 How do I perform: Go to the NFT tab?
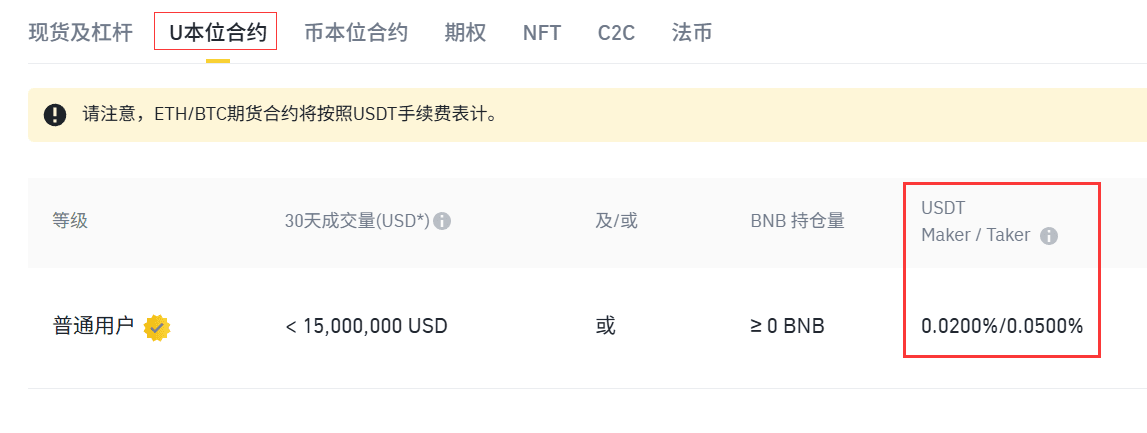coord(541,32)
